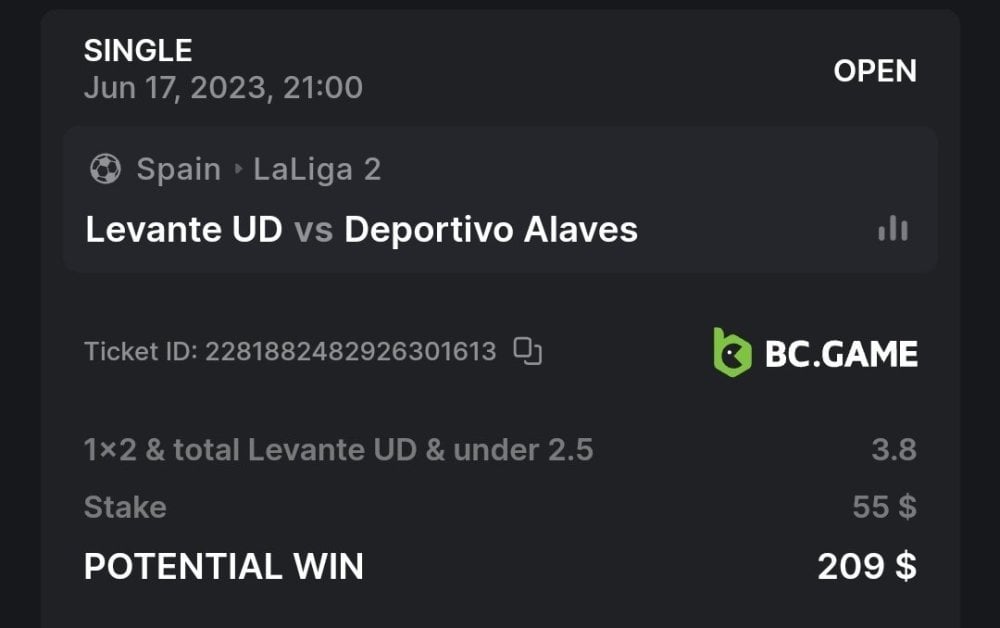The image size is (1000, 628).
Task: Click the Levante UD & under 2.5 selection
Action: click(339, 450)
